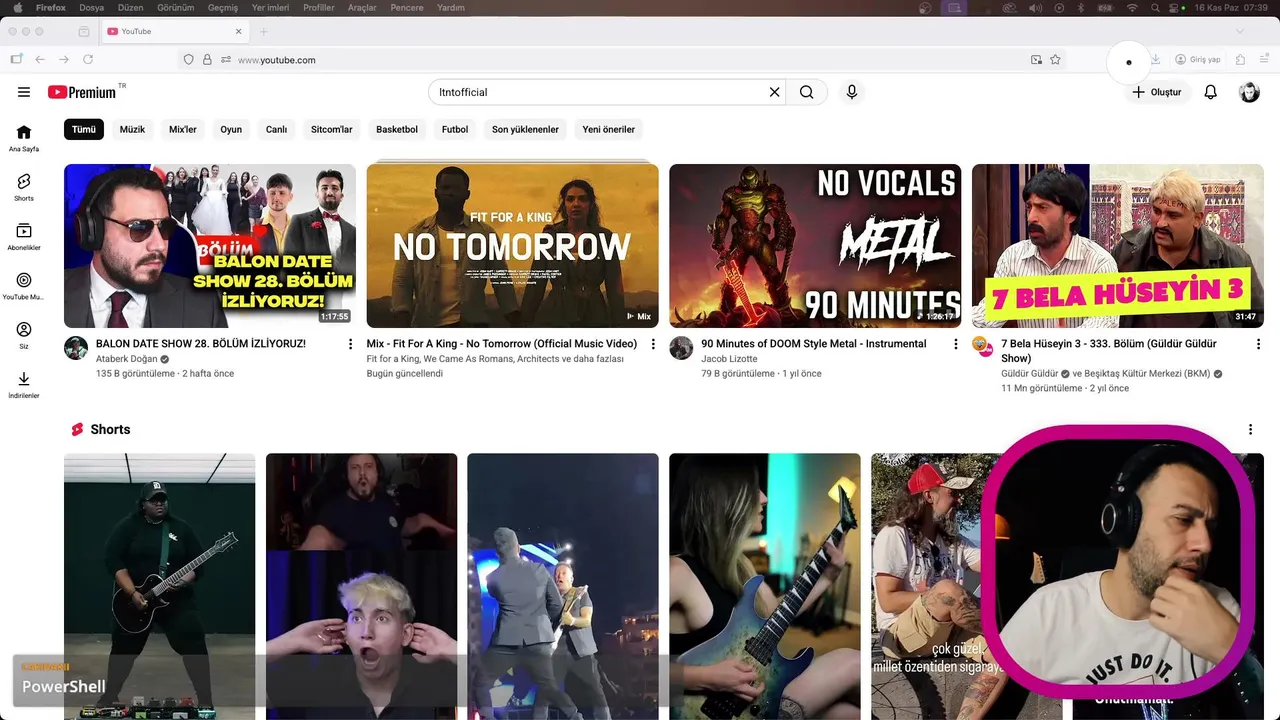Image resolution: width=1280 pixels, height=720 pixels.
Task: Open İndirilenler in the sidebar
Action: (x=24, y=385)
